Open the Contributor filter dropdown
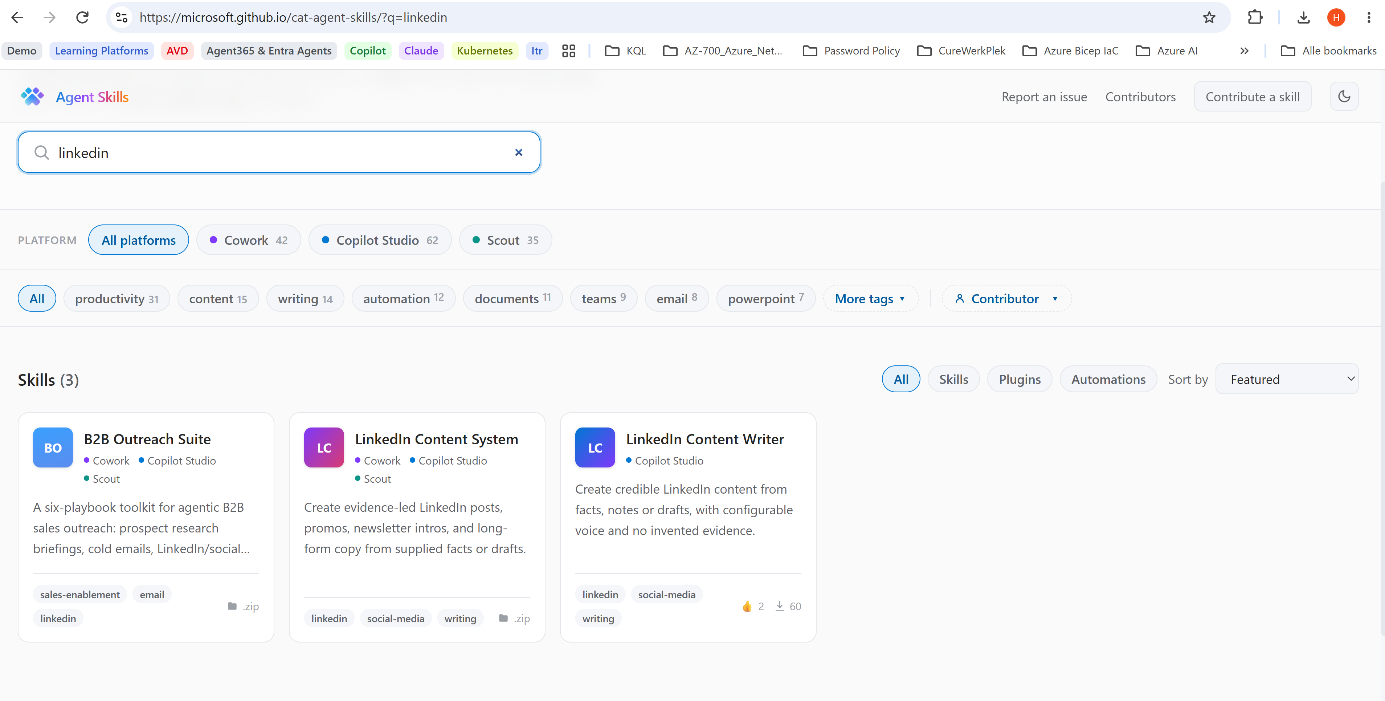This screenshot has height=701, width=1385. tap(1006, 298)
